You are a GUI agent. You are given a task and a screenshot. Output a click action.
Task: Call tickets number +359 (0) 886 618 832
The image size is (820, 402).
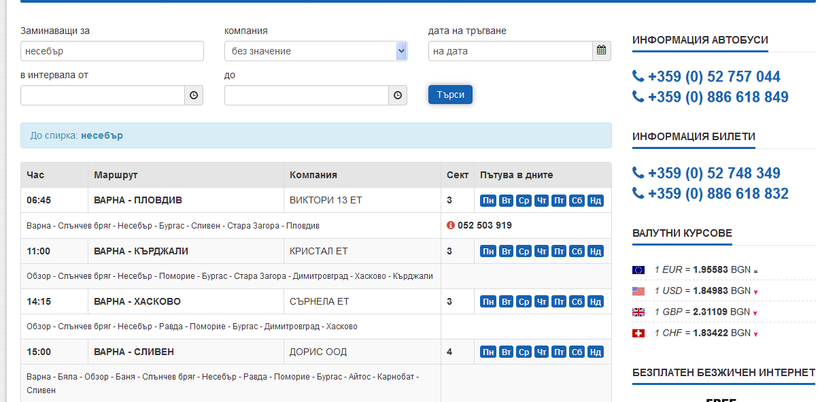coord(717,194)
